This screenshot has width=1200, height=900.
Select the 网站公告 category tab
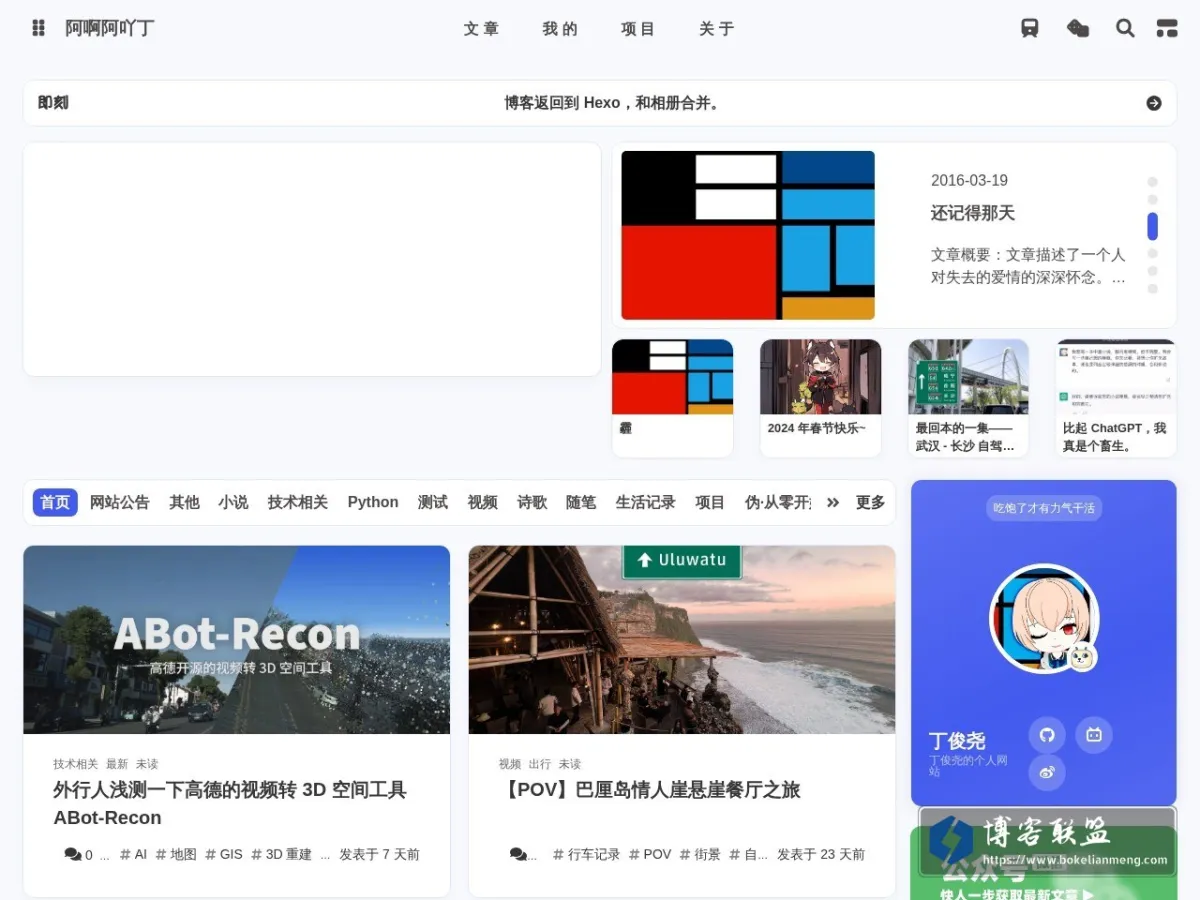pos(119,502)
